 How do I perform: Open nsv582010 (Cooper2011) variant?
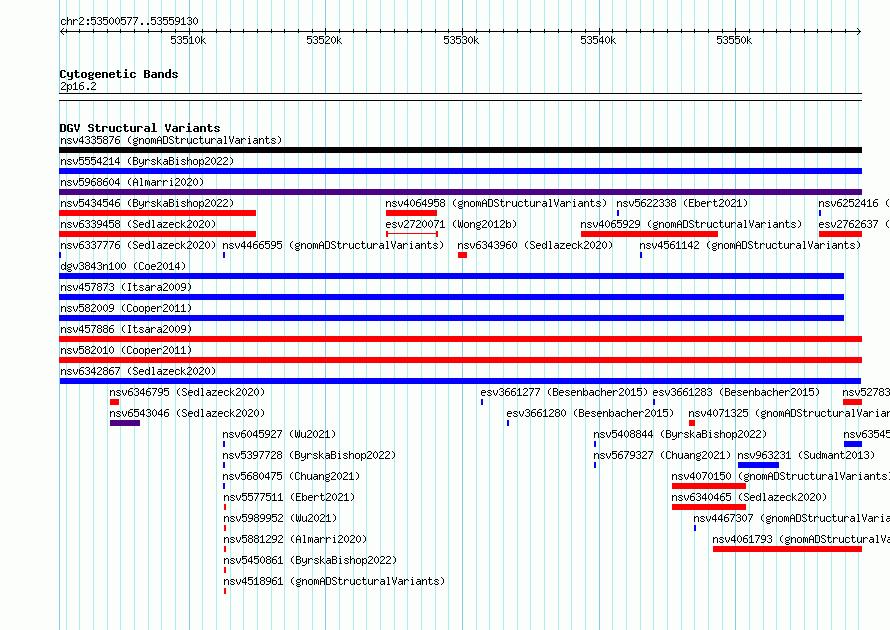(x=126, y=350)
